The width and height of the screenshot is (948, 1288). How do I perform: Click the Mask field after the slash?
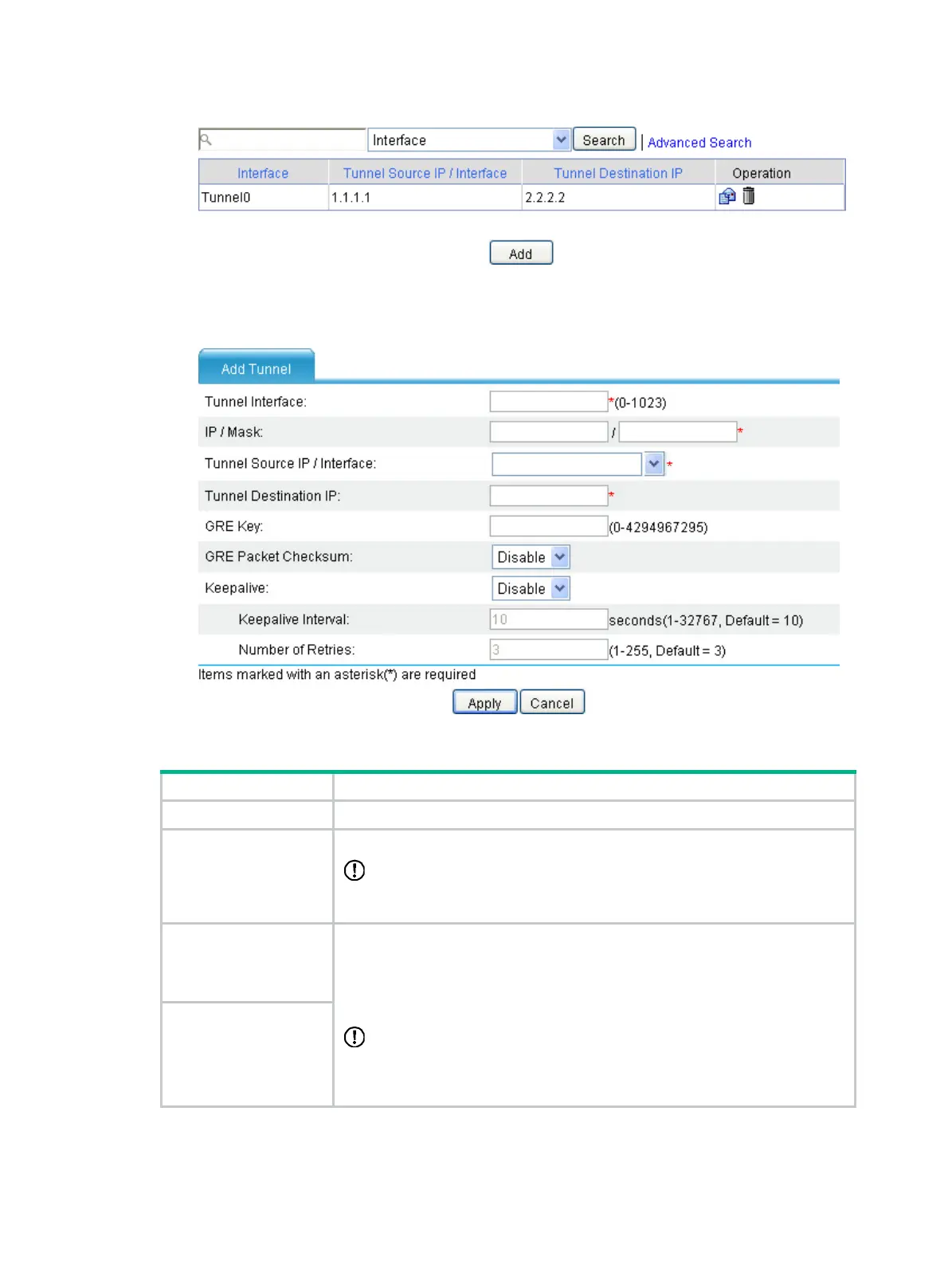[x=678, y=432]
